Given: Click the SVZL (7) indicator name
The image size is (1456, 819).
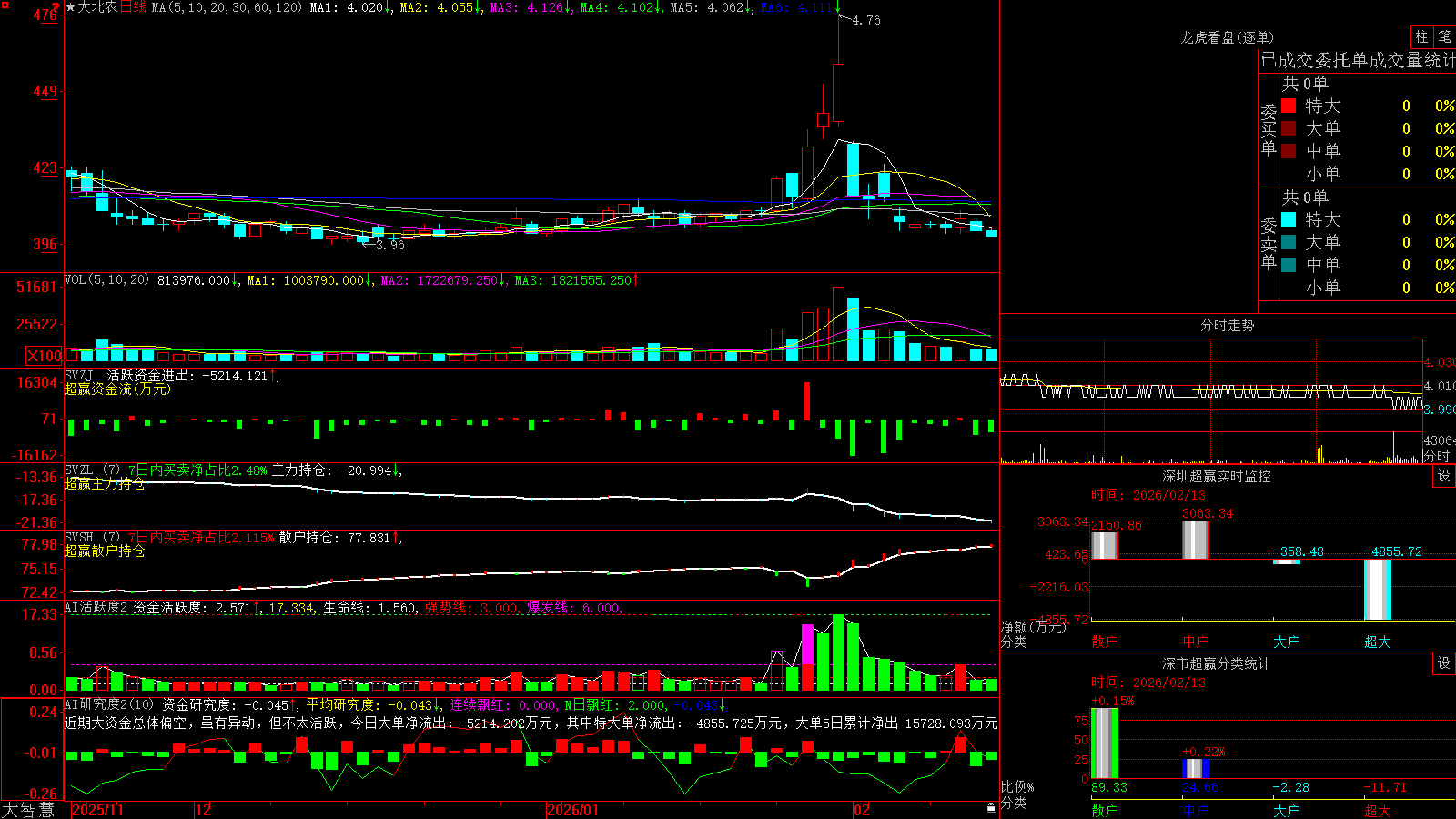Looking at the screenshot, I should click(x=92, y=470).
